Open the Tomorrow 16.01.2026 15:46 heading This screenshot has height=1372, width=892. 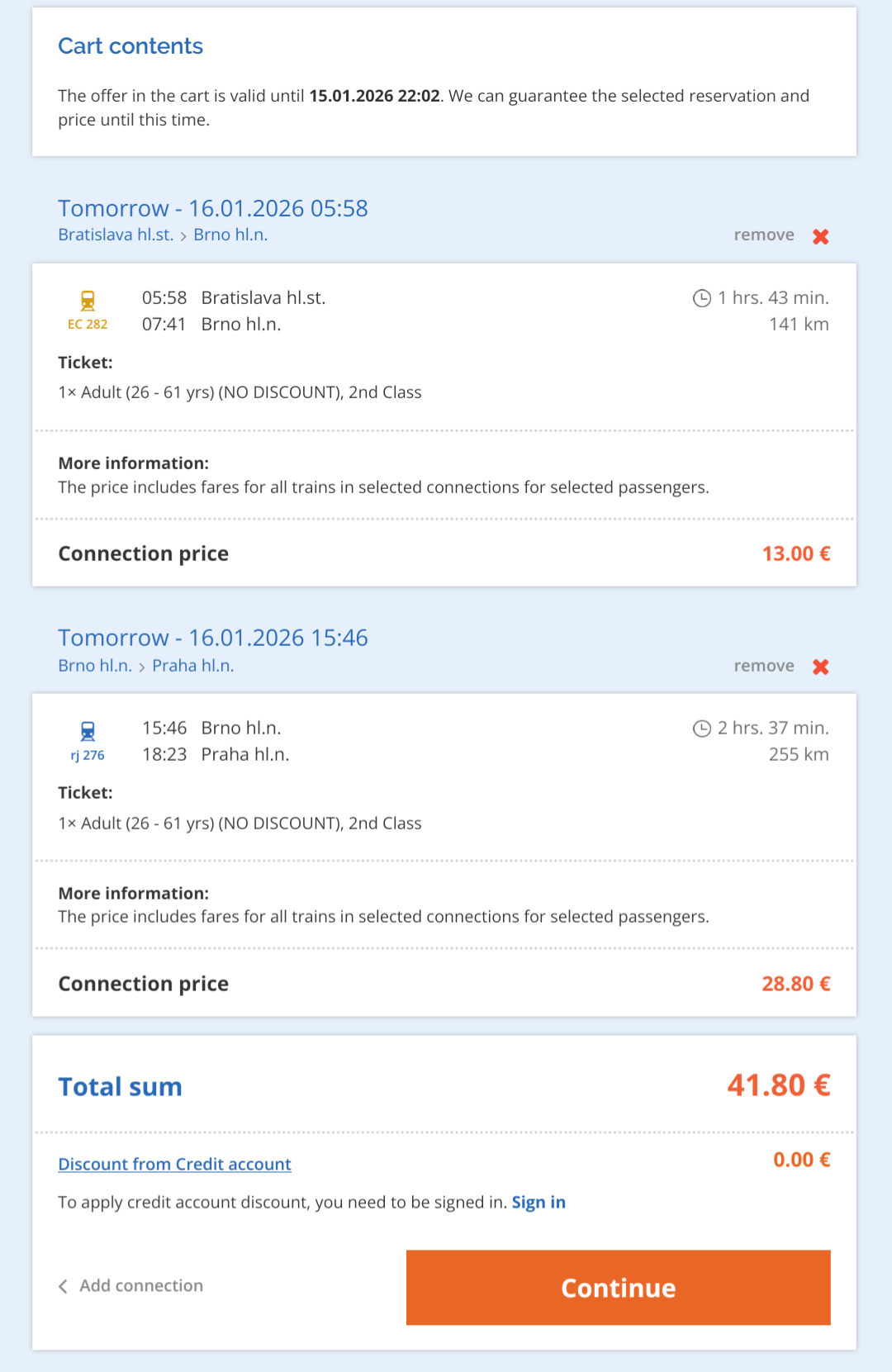[x=213, y=638]
